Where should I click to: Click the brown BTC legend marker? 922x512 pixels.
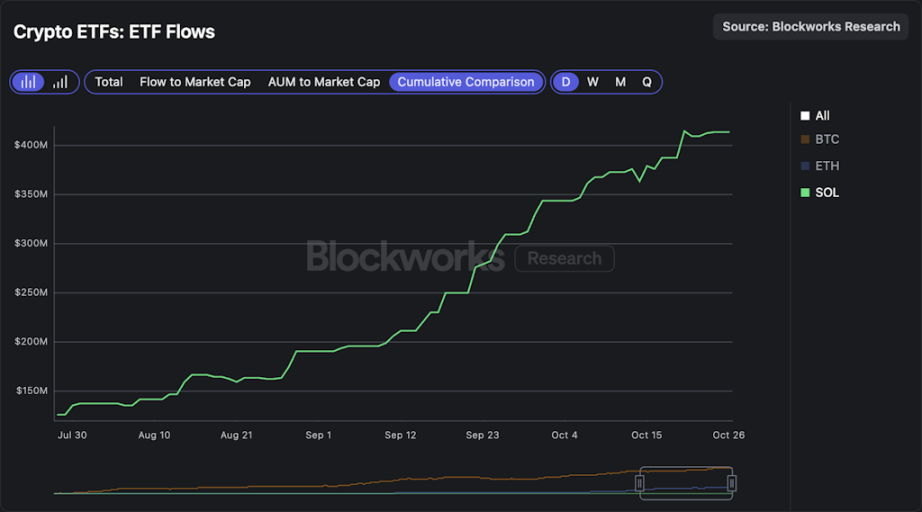point(805,140)
